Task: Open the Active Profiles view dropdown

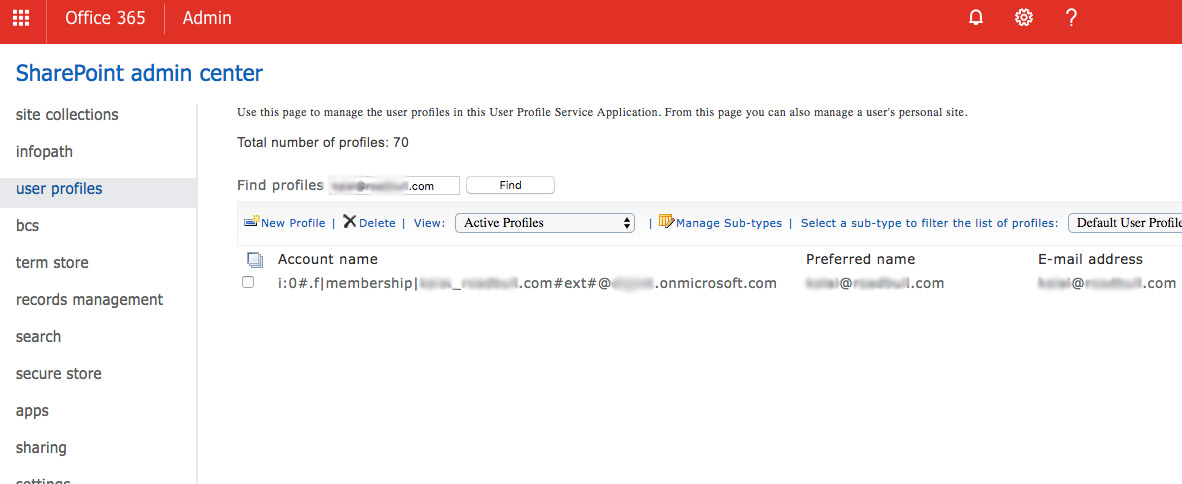Action: [x=545, y=223]
